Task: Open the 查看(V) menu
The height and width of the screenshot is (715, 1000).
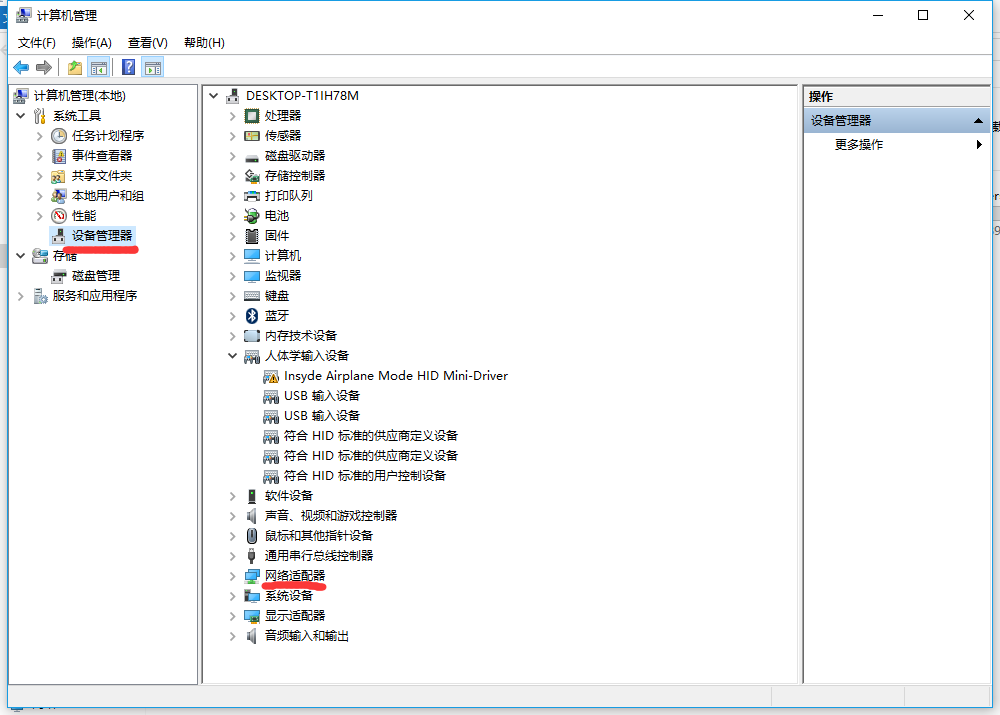Action: (x=147, y=43)
